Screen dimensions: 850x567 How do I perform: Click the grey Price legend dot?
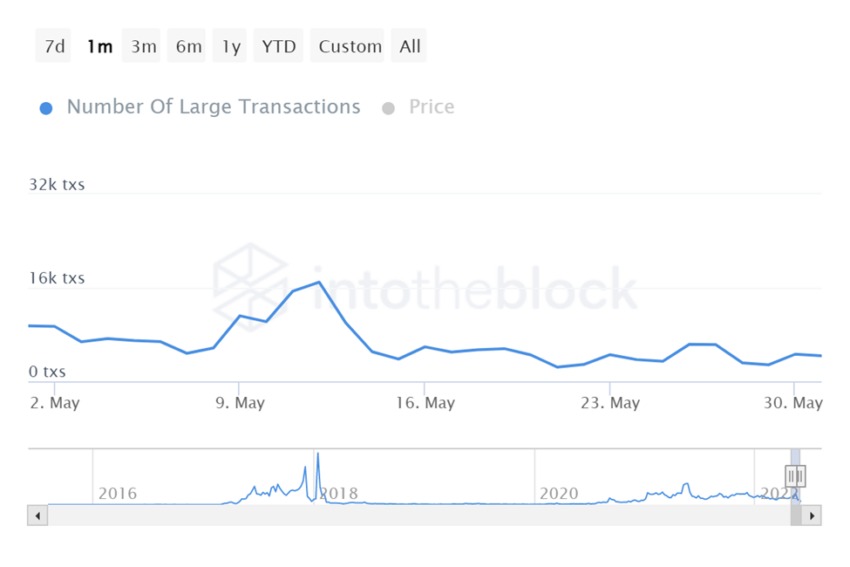point(388,108)
